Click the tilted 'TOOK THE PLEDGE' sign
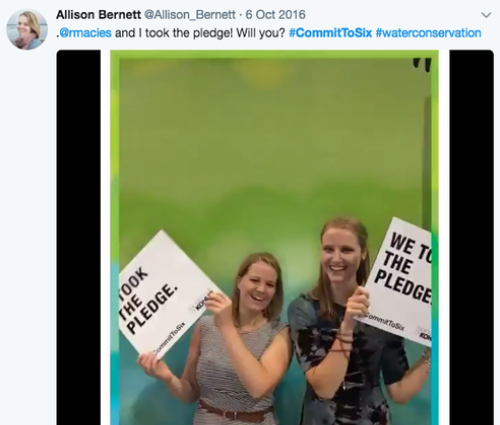The image size is (500, 425). [x=168, y=295]
